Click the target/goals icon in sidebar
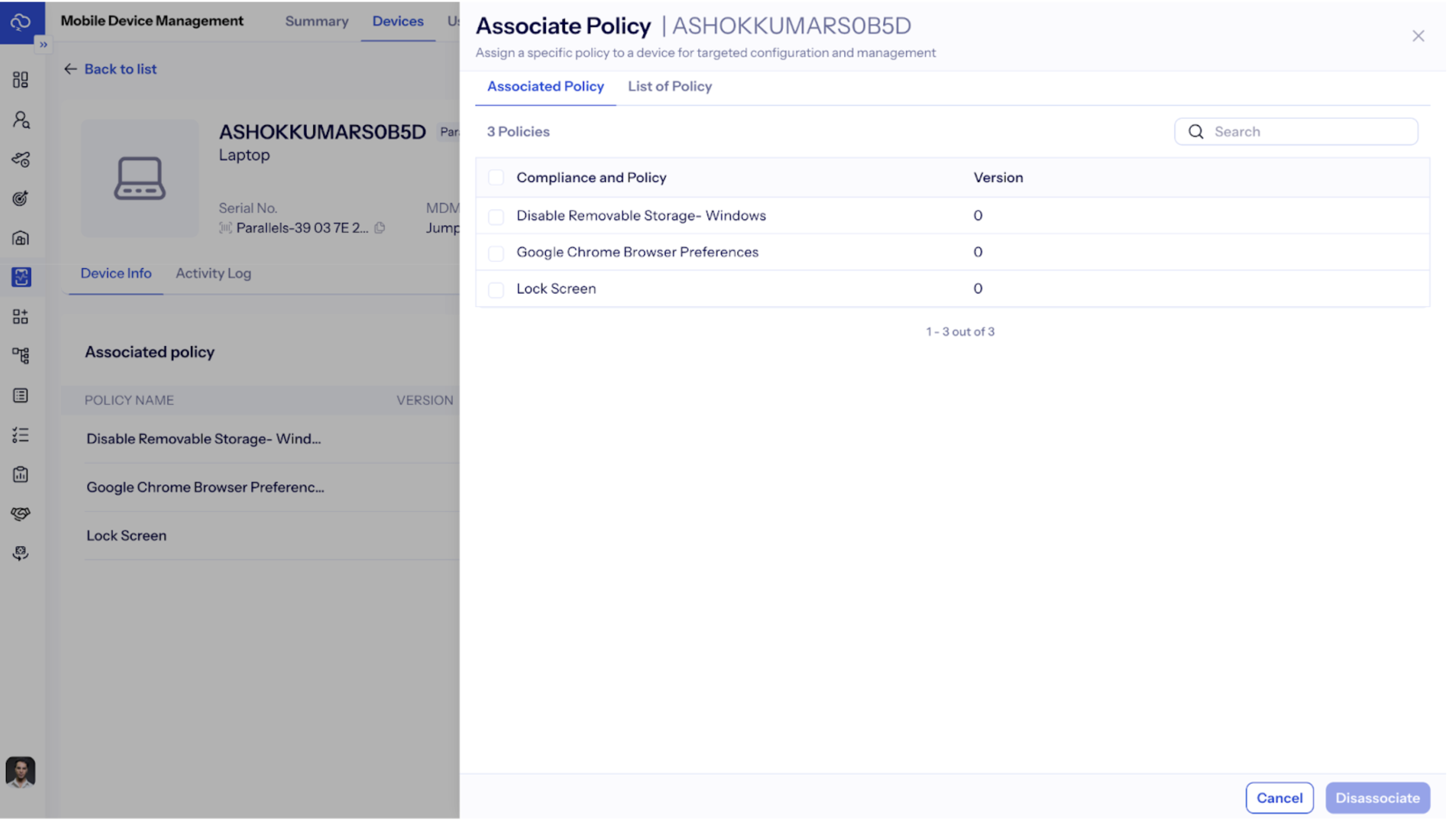 pos(20,199)
